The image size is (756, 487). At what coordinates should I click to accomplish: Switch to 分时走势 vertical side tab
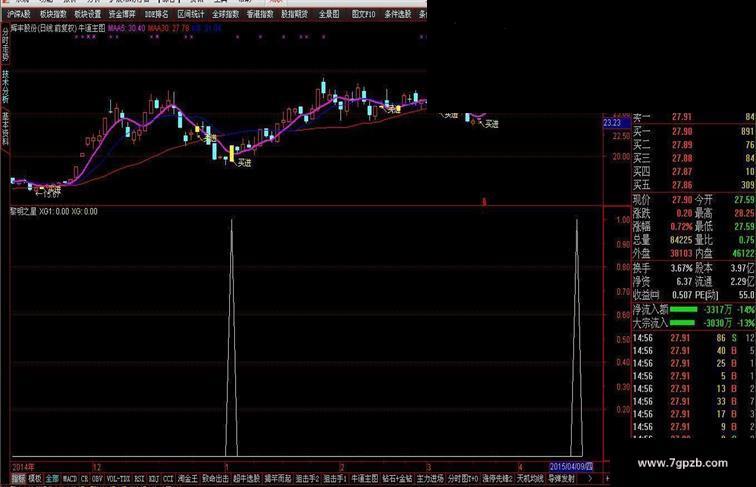(5, 44)
